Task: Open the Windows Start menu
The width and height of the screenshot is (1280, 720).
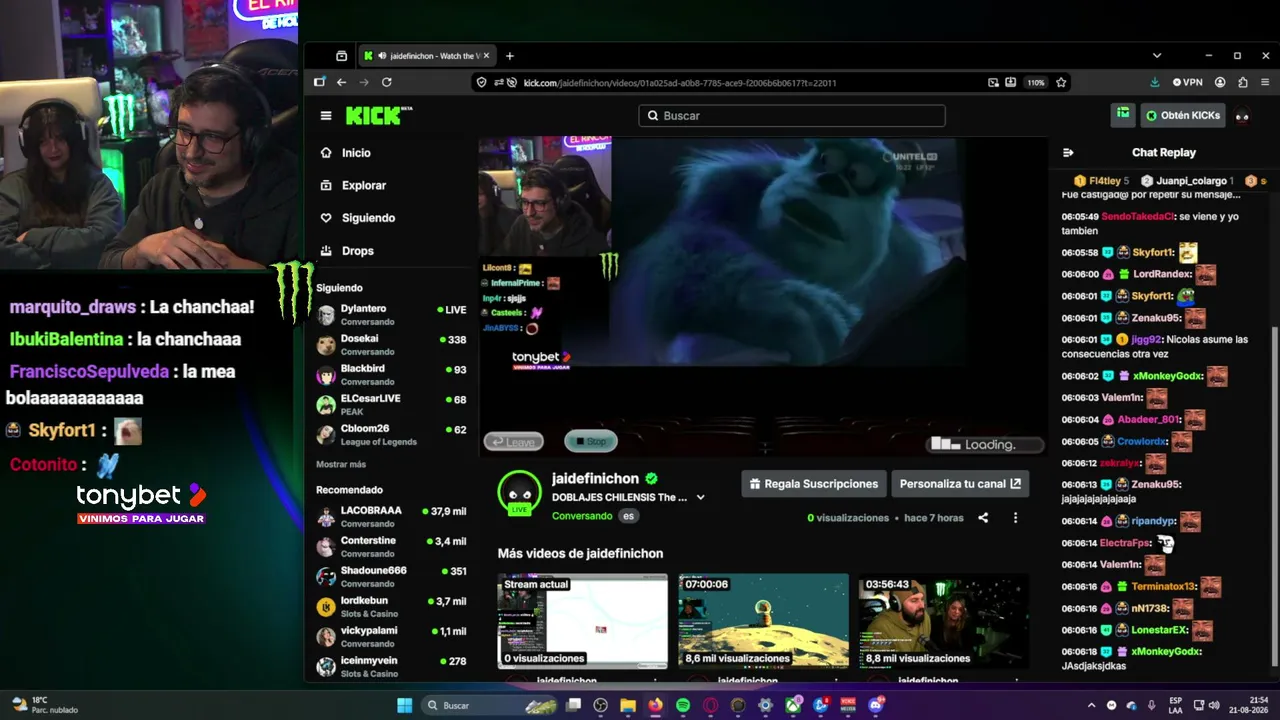Action: coord(405,705)
